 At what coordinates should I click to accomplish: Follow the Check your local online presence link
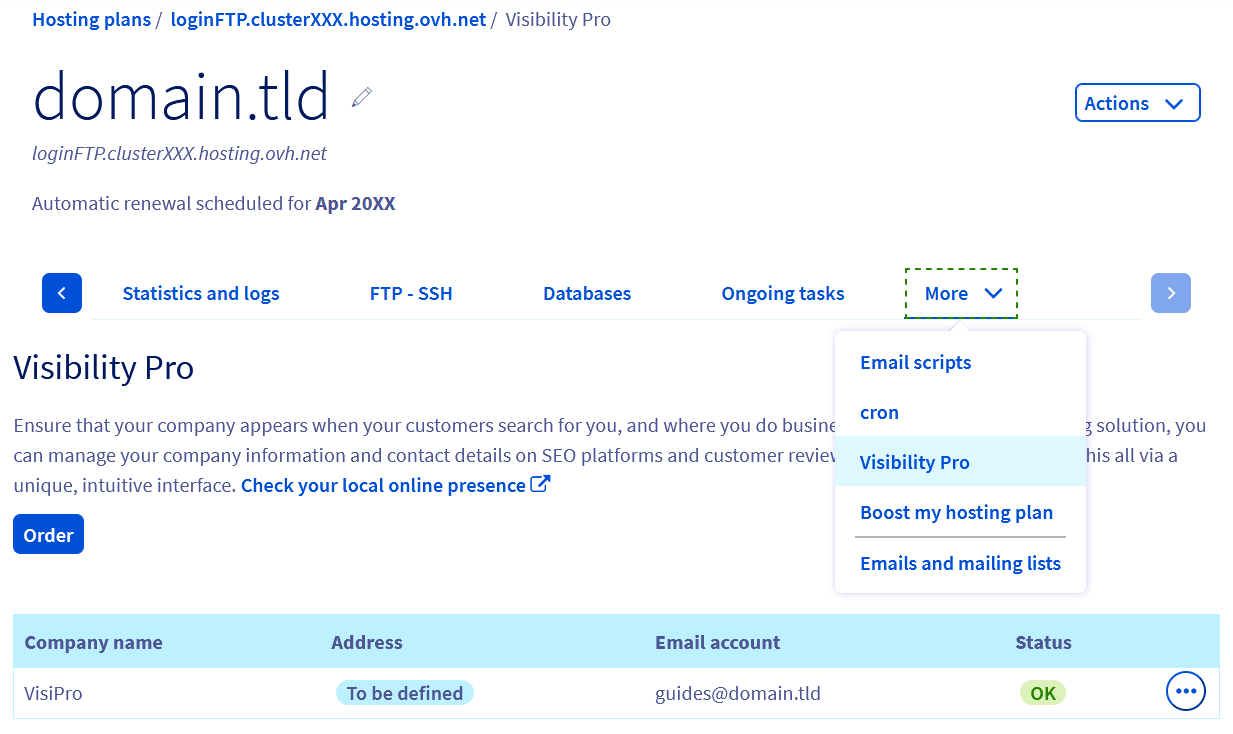382,484
